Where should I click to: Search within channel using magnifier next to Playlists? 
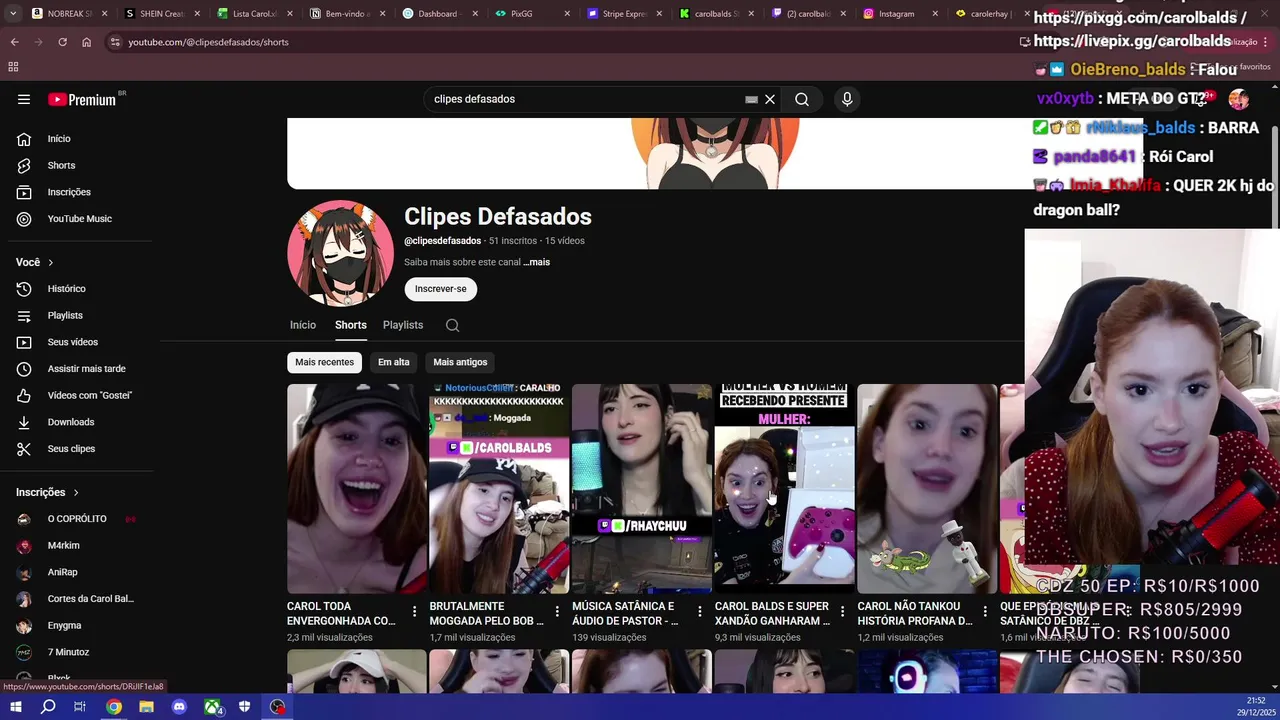click(452, 325)
